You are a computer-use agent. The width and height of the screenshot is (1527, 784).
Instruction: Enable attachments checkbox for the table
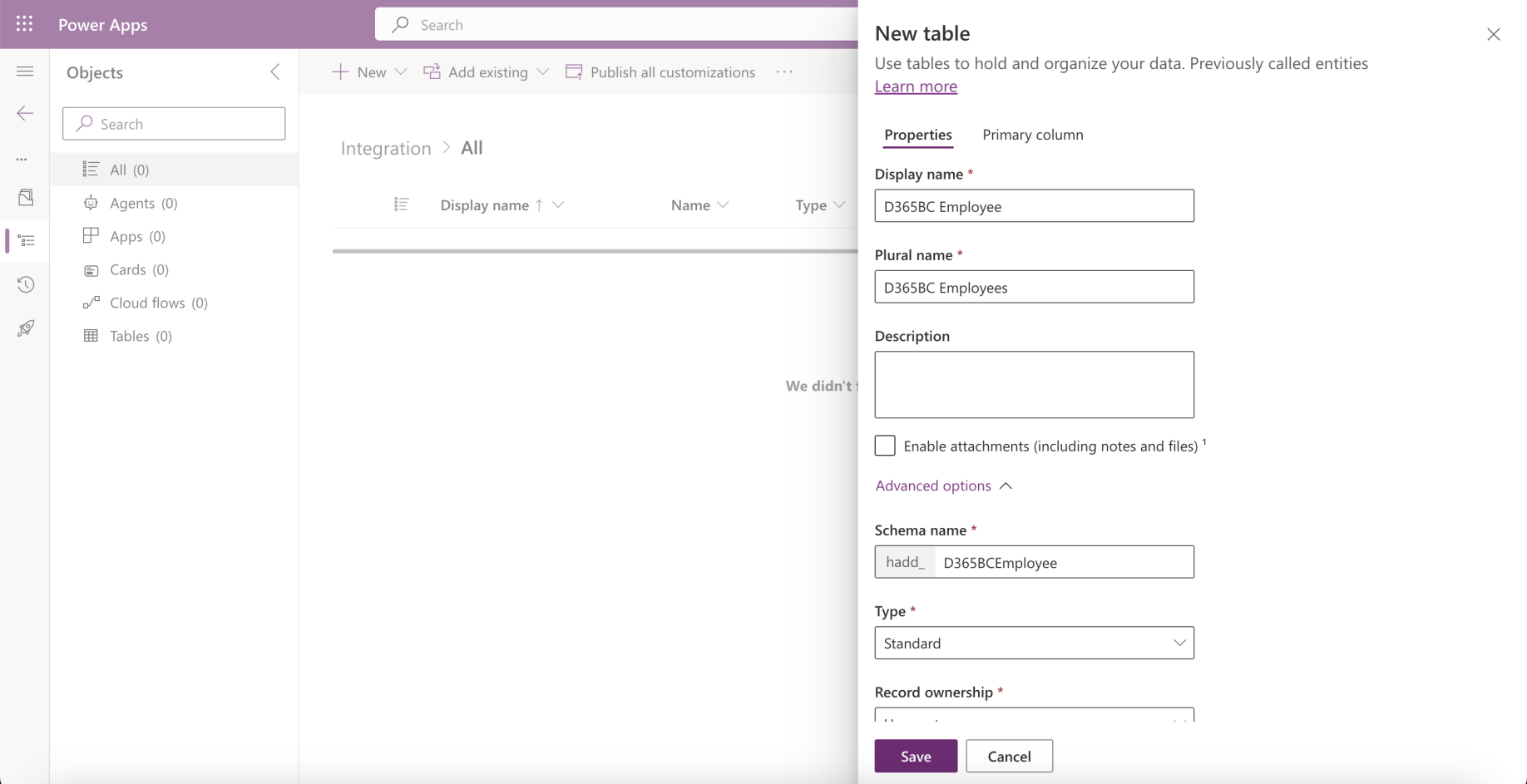pyautogui.click(x=885, y=446)
